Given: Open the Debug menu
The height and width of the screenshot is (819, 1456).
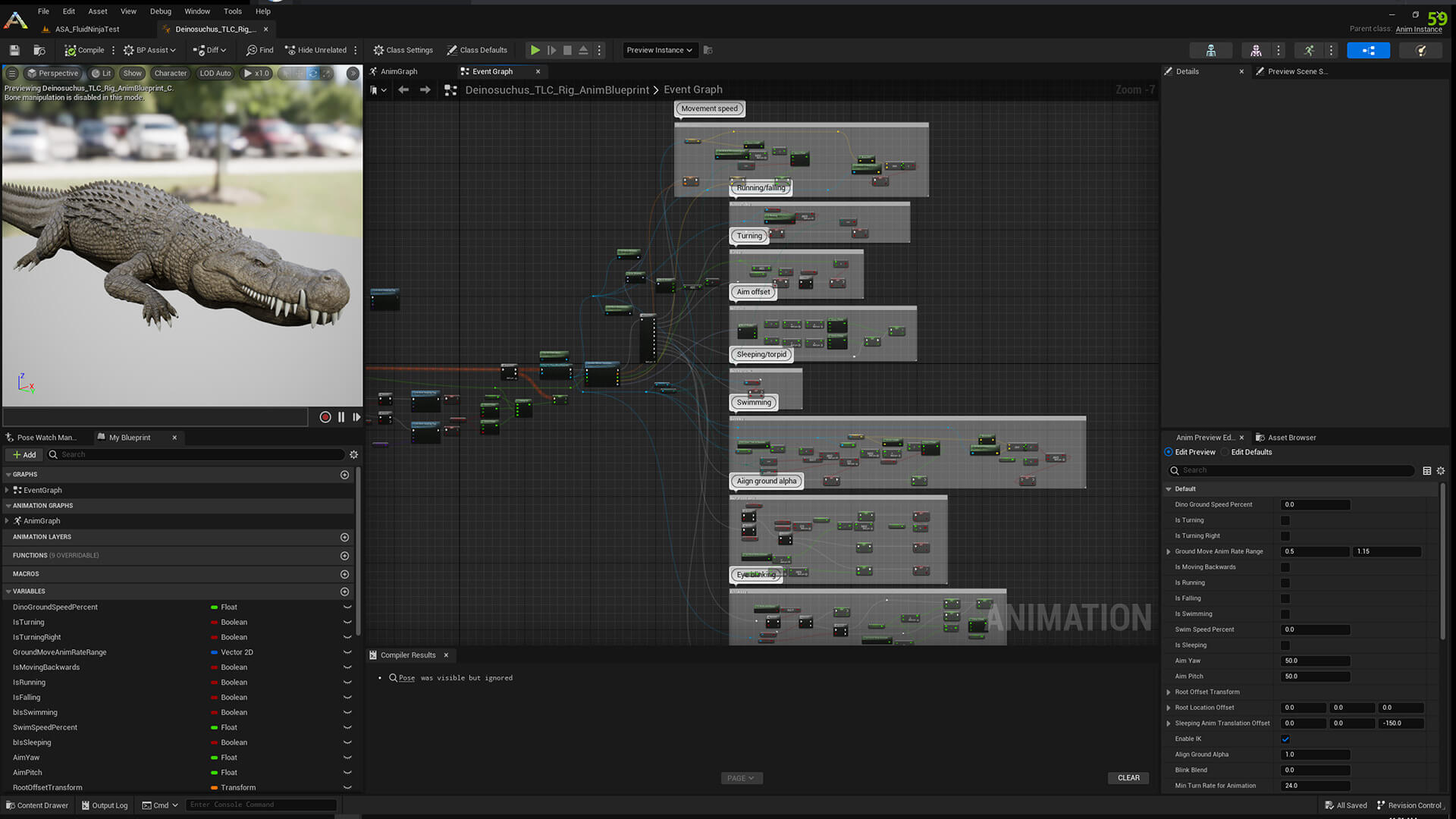Looking at the screenshot, I should [160, 11].
